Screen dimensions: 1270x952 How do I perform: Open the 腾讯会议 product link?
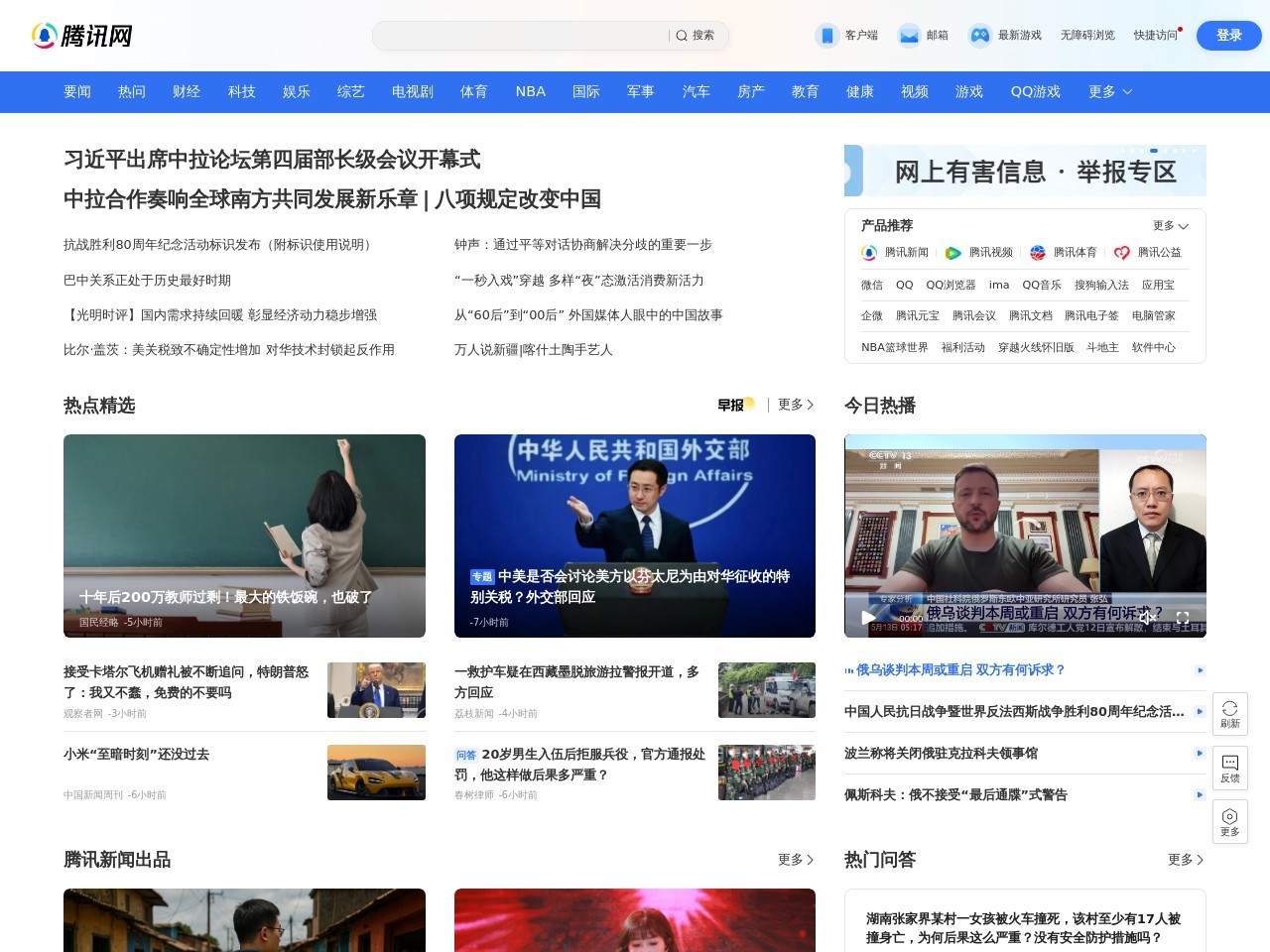pyautogui.click(x=974, y=315)
